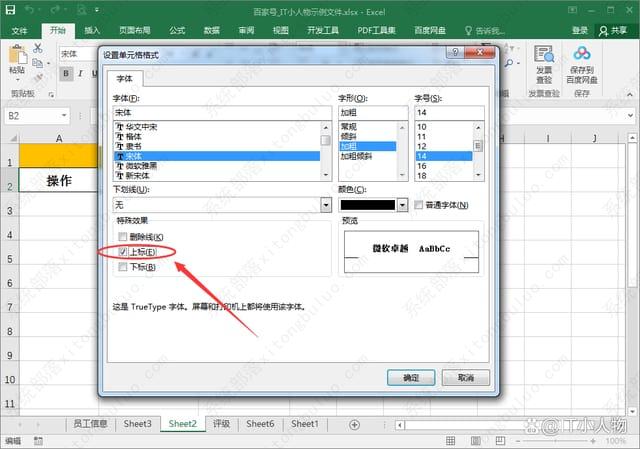Check the 下标 subscript checkbox

[x=123, y=268]
